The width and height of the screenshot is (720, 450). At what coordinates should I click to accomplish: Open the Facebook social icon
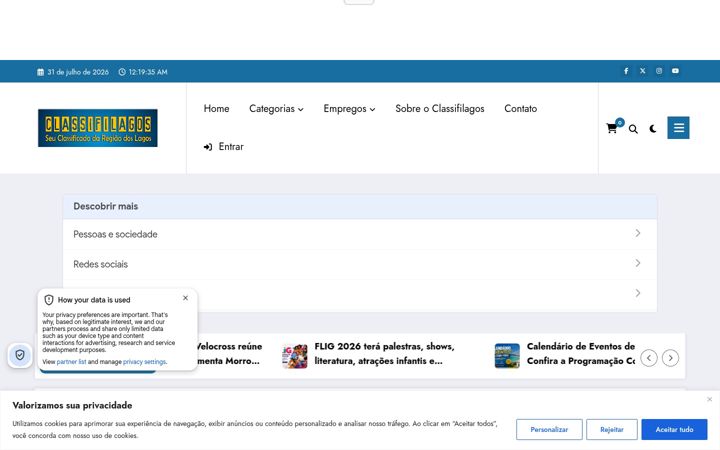626,71
